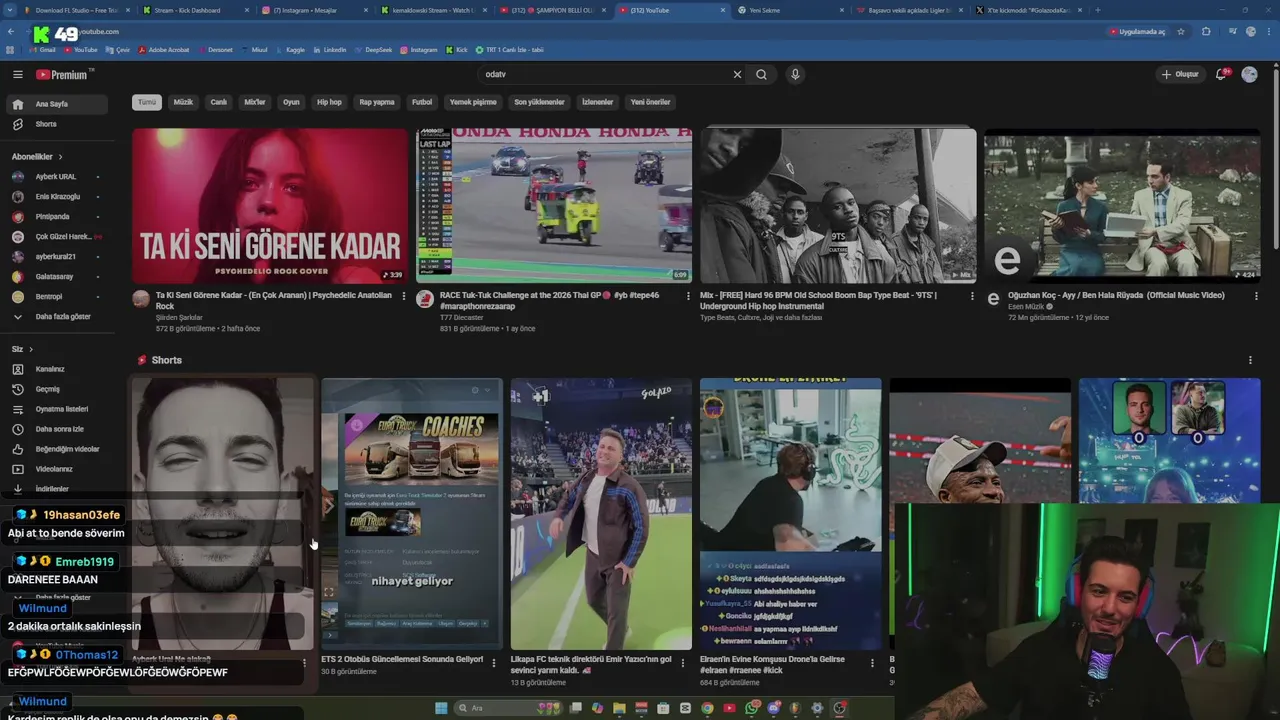Play the RACE Tuk-Tuk Challenge thumbnail

(x=554, y=206)
